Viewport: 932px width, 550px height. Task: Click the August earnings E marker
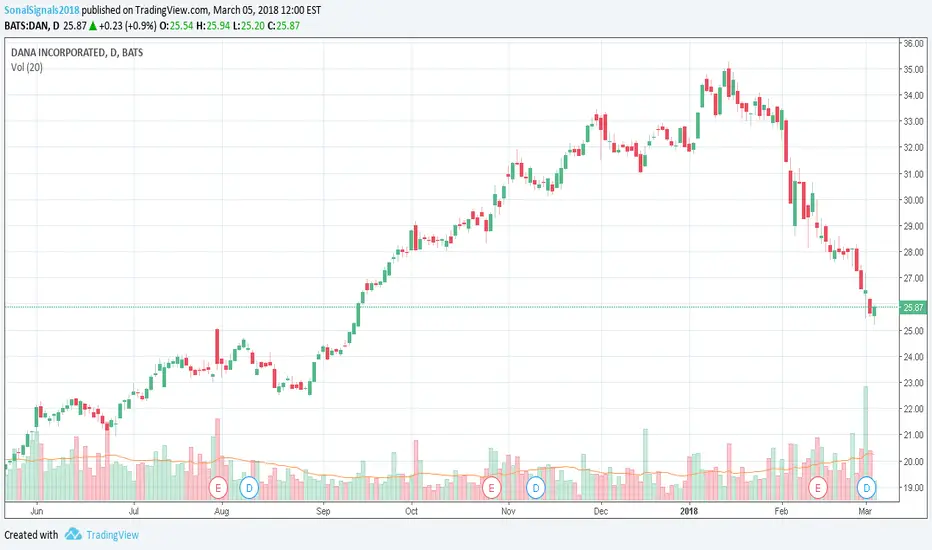218,488
